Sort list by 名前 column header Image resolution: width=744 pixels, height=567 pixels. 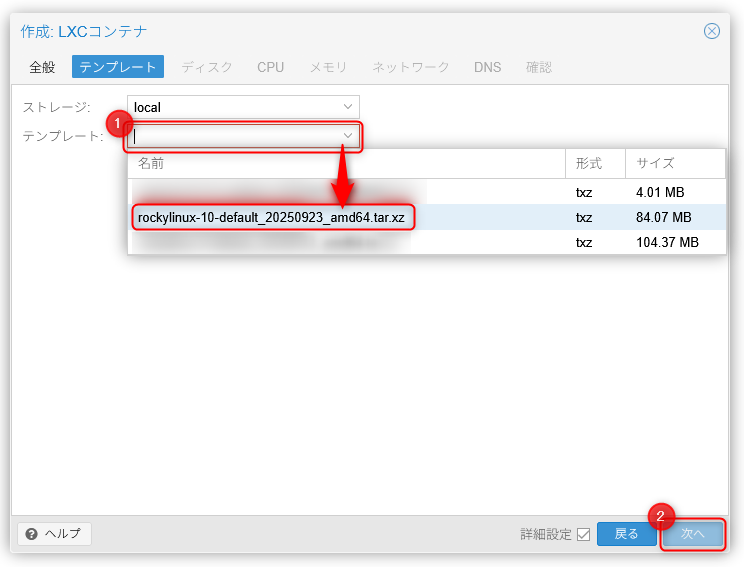pos(346,163)
